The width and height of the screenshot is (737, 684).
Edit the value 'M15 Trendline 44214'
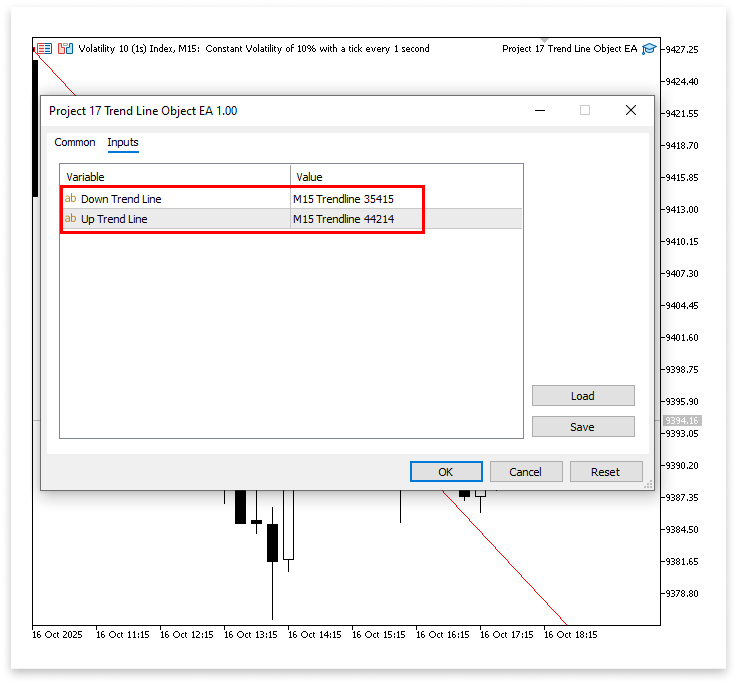pos(343,219)
